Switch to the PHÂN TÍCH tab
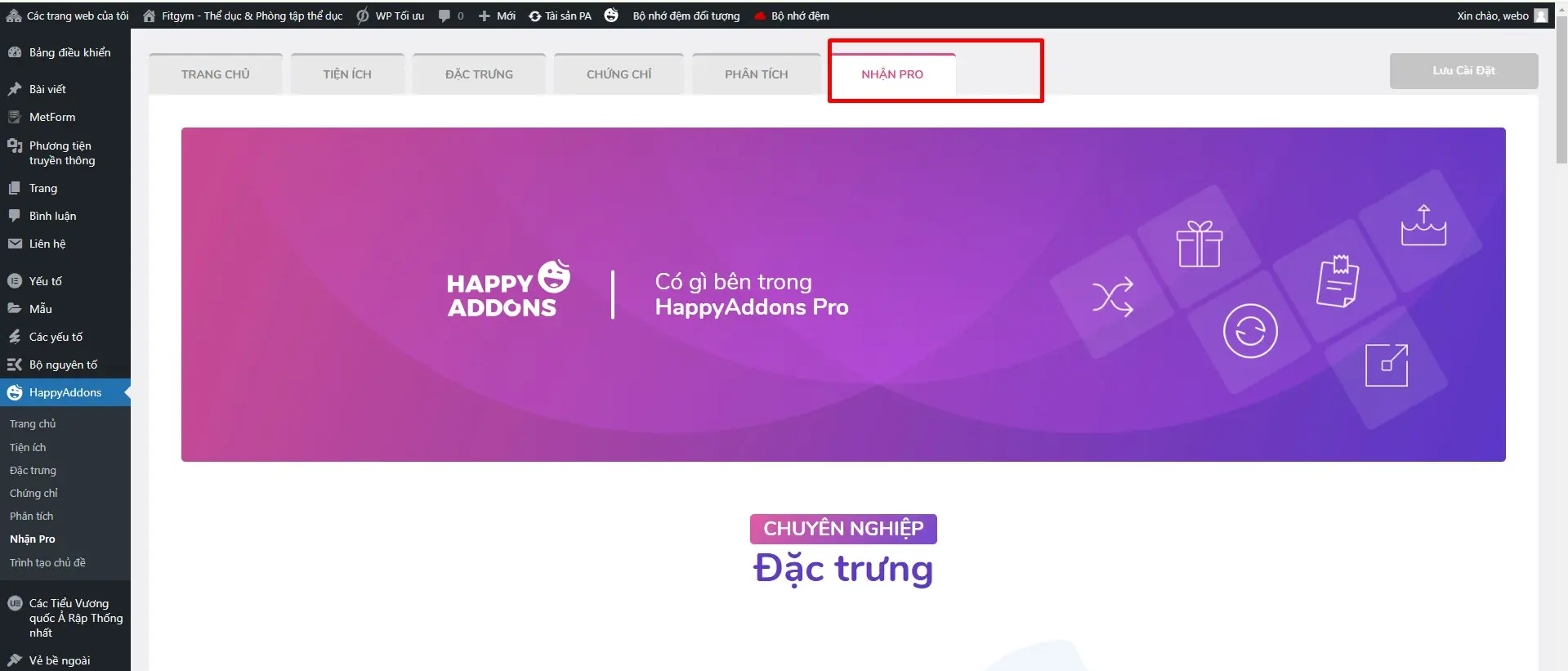Image resolution: width=1568 pixels, height=671 pixels. [757, 74]
